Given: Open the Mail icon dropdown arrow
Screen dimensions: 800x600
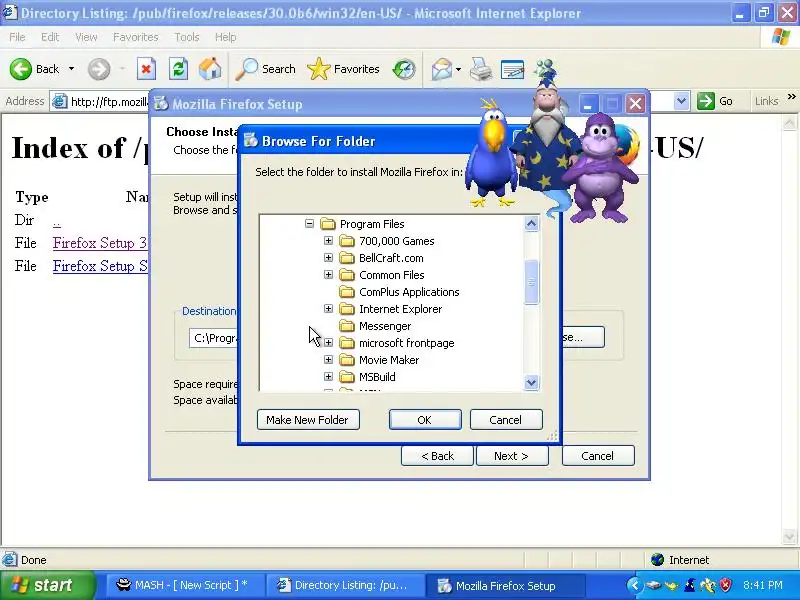Looking at the screenshot, I should (458, 69).
